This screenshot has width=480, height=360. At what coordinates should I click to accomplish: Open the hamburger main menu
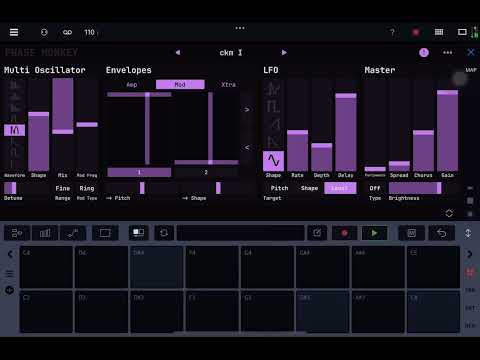pos(14,32)
